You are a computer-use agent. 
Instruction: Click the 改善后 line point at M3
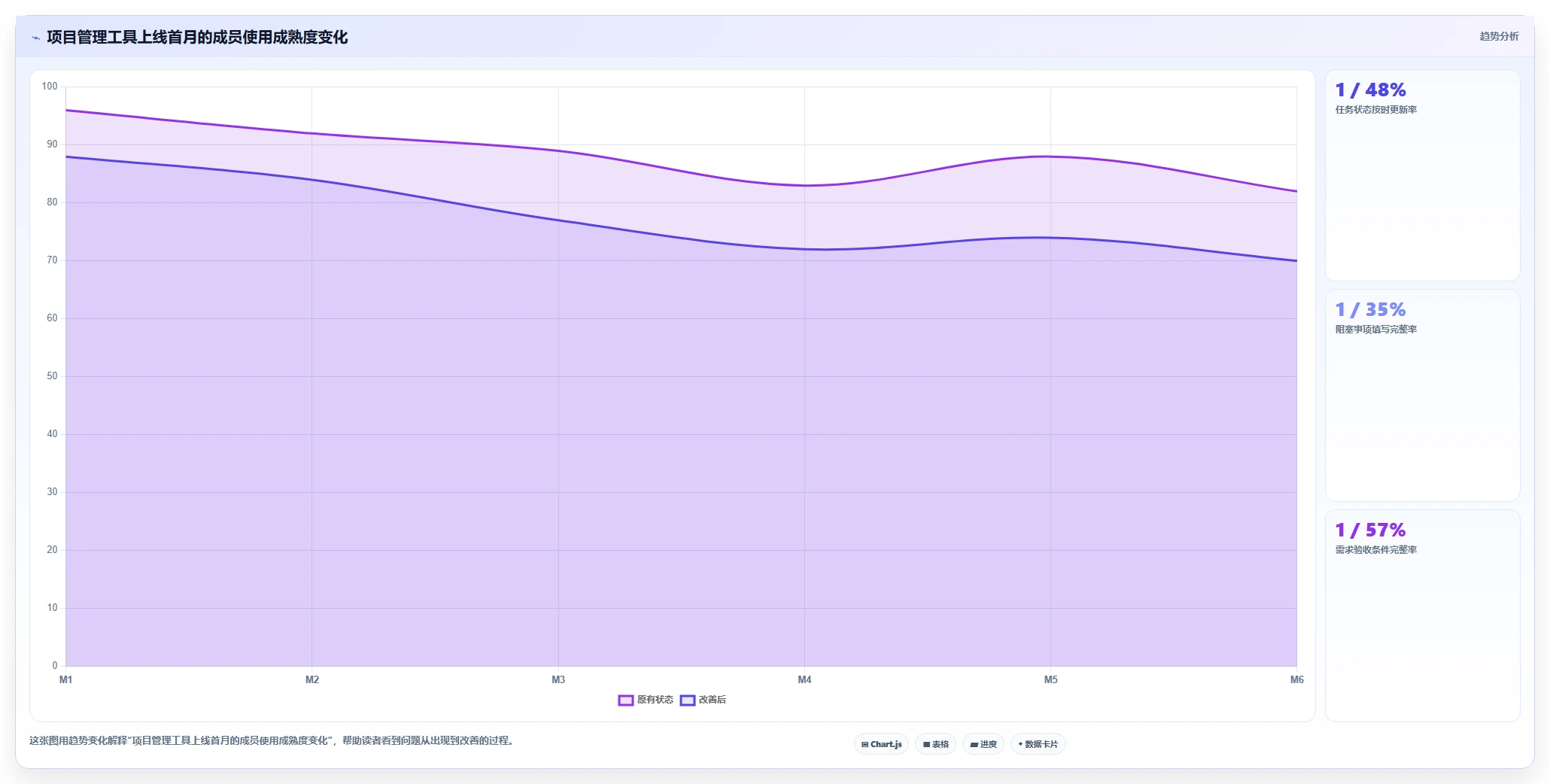click(558, 220)
